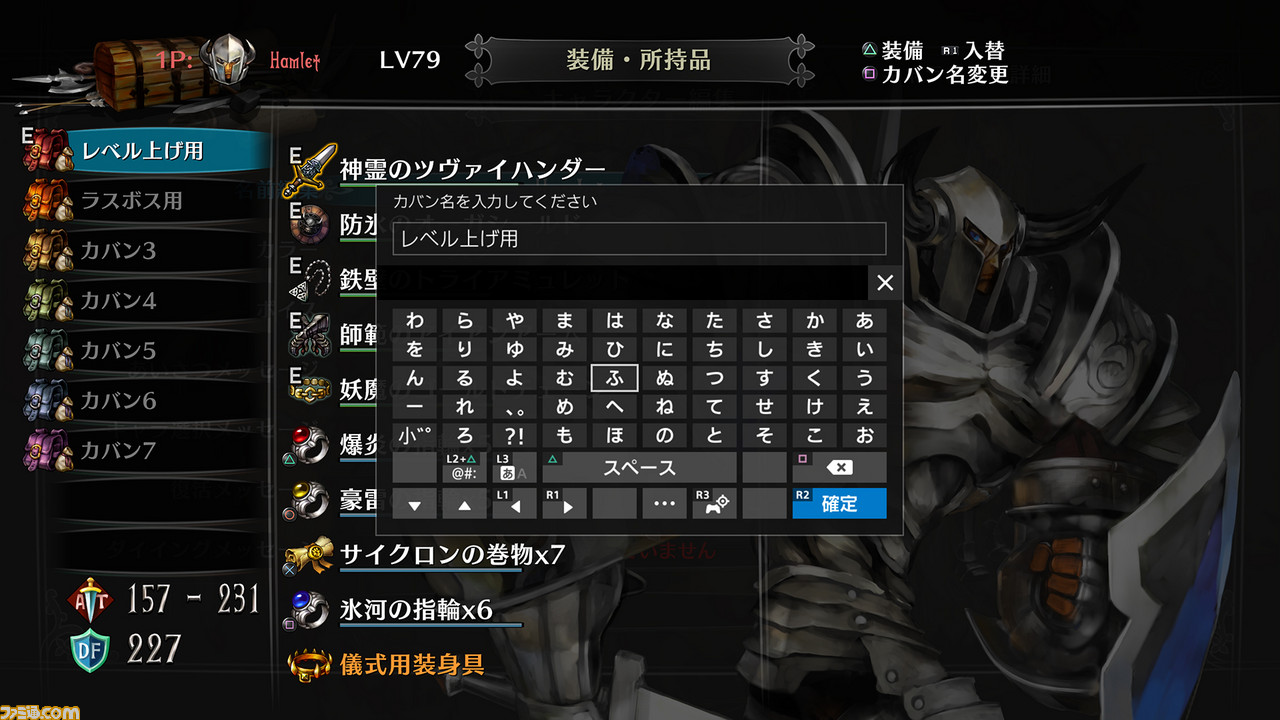1280x720 pixels.
Task: Click the R3 controller cursor key
Action: pos(714,503)
